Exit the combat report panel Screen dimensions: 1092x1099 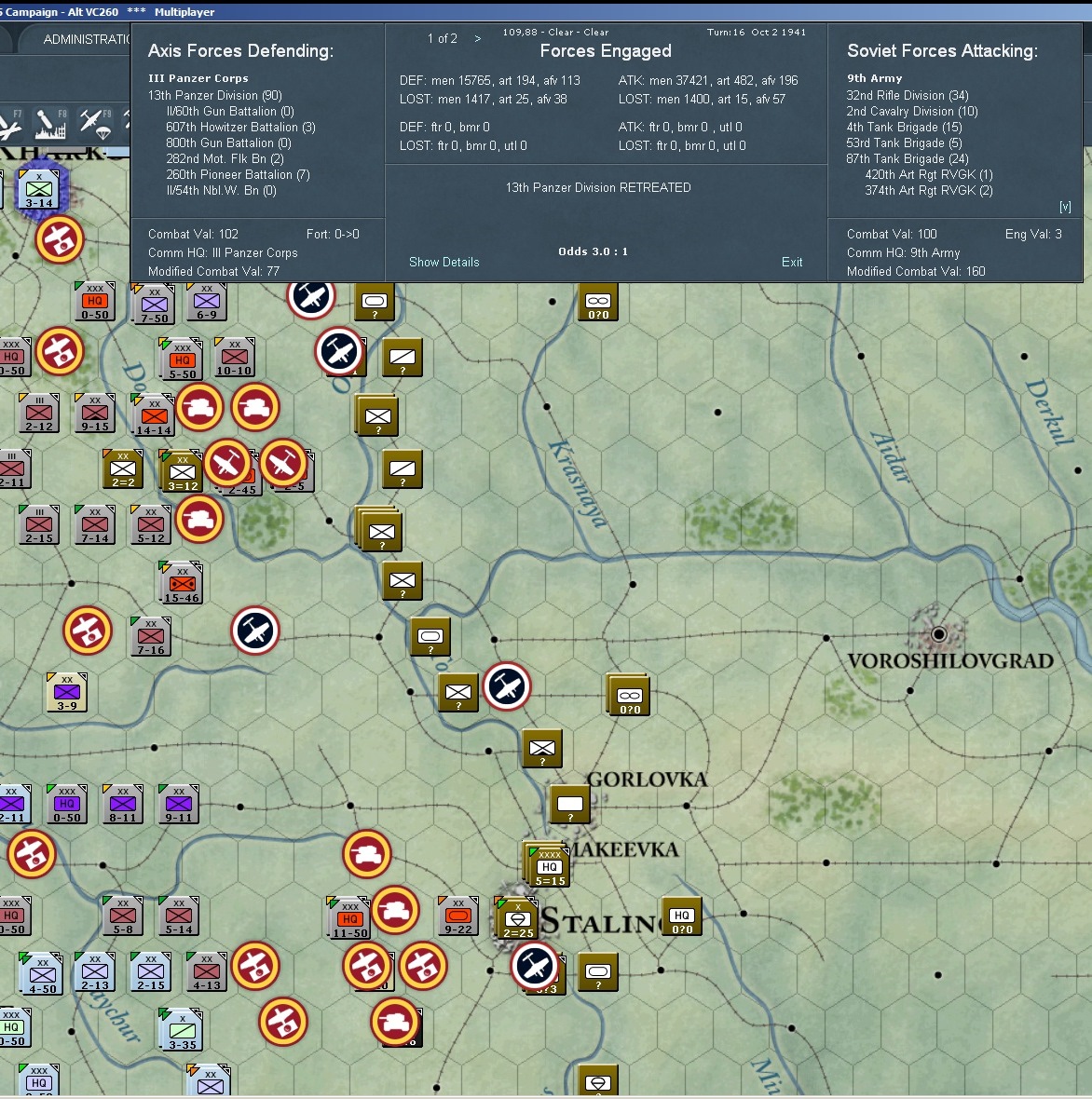pyautogui.click(x=792, y=262)
